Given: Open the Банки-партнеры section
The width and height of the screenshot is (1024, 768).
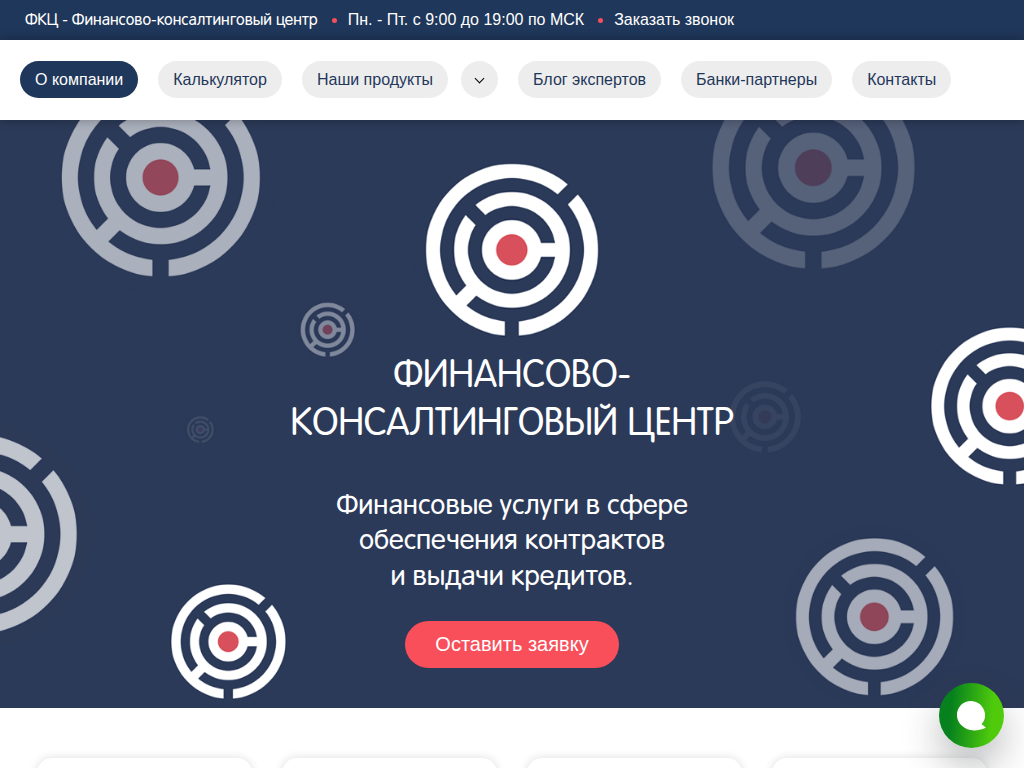Looking at the screenshot, I should point(756,80).
